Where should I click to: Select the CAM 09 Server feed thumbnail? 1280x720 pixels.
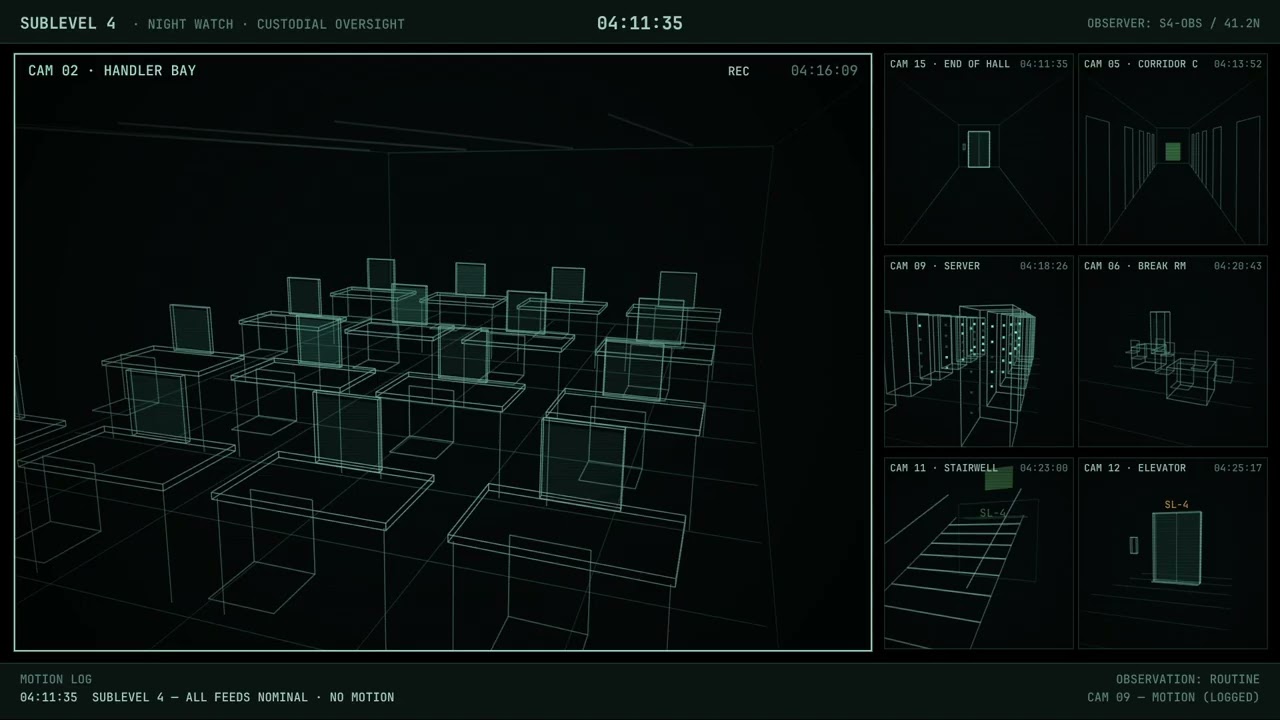click(x=978, y=351)
